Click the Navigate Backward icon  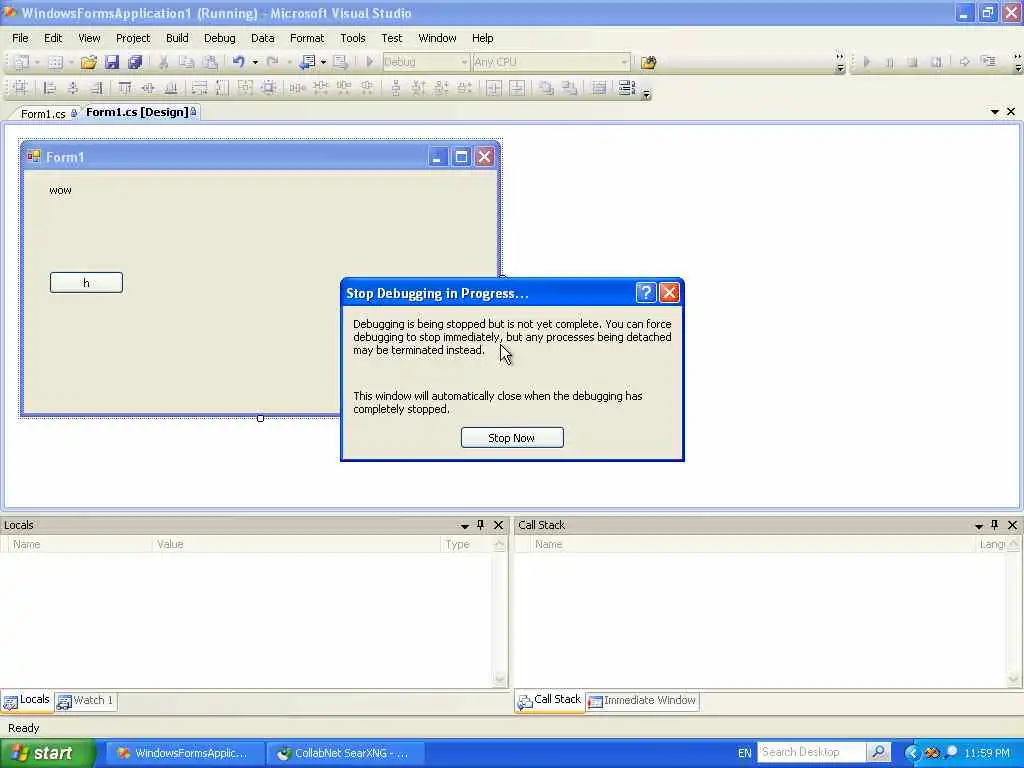click(x=307, y=62)
